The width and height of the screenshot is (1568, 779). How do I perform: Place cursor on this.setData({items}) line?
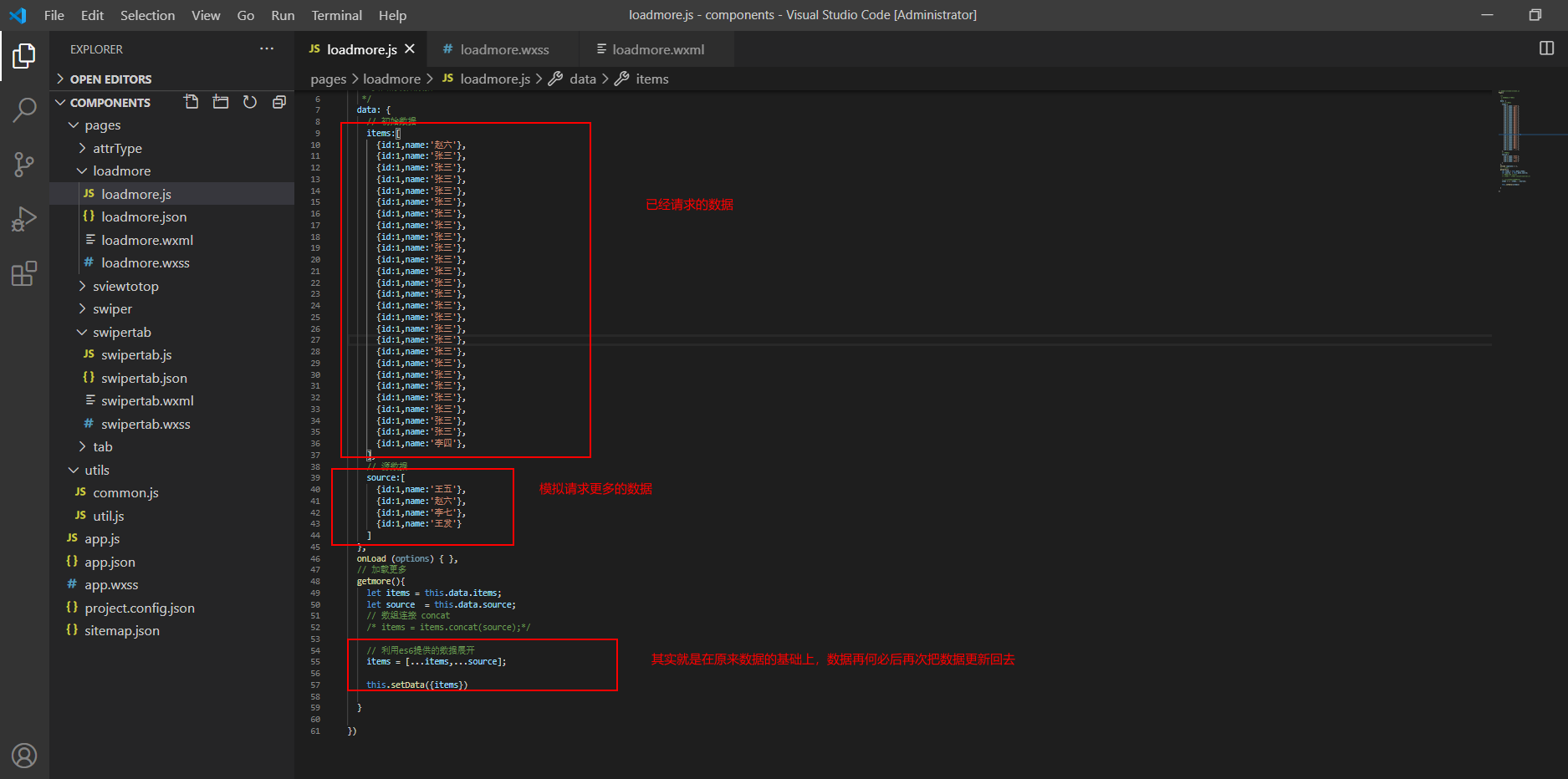(416, 685)
